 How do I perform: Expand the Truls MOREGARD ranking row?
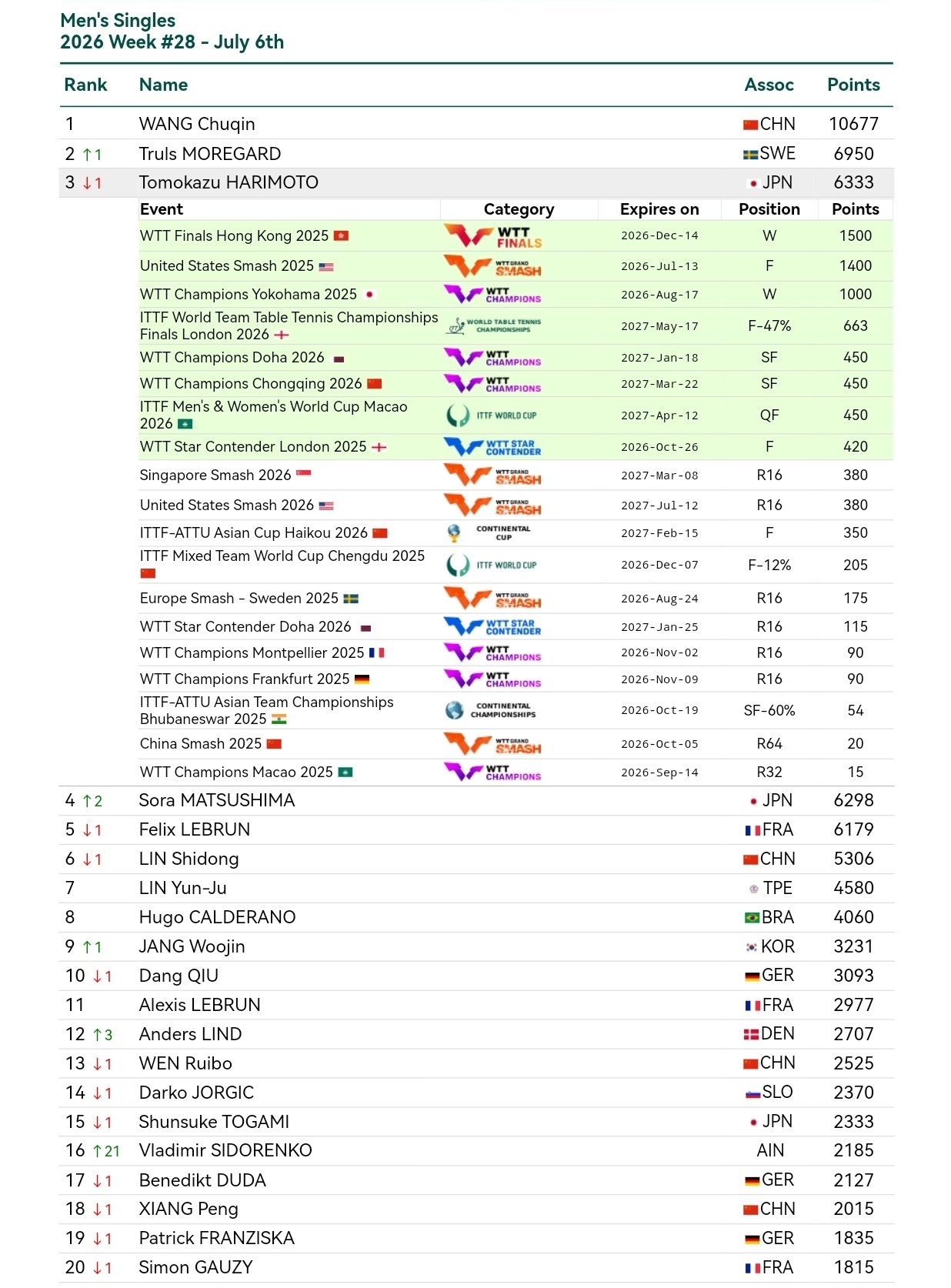[x=476, y=154]
